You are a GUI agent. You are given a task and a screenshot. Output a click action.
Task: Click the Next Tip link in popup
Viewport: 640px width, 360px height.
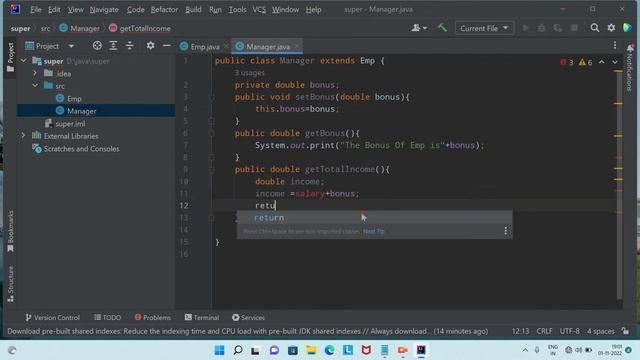373,231
